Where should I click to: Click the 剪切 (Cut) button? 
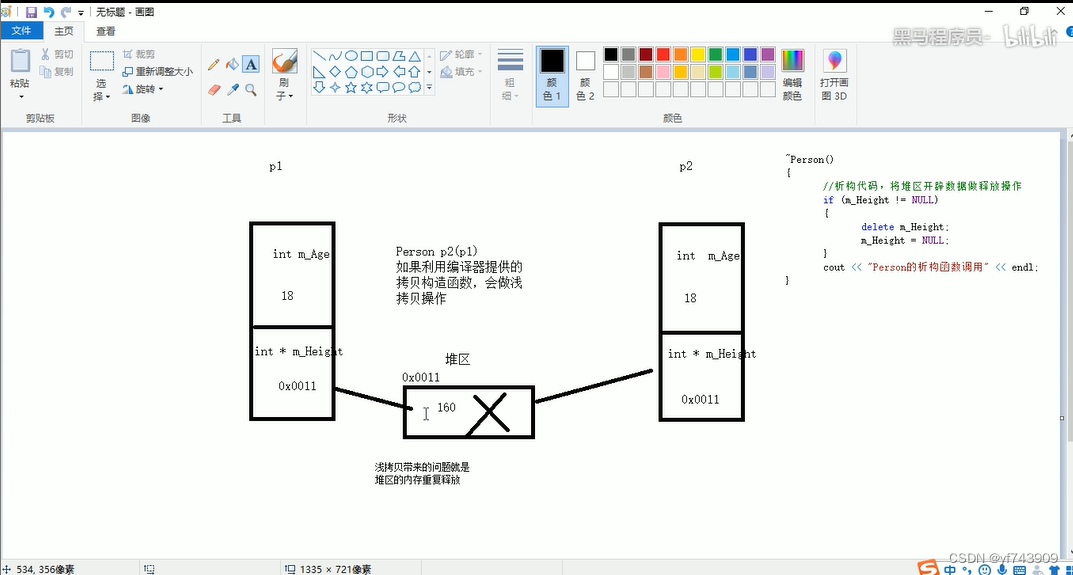click(56, 54)
